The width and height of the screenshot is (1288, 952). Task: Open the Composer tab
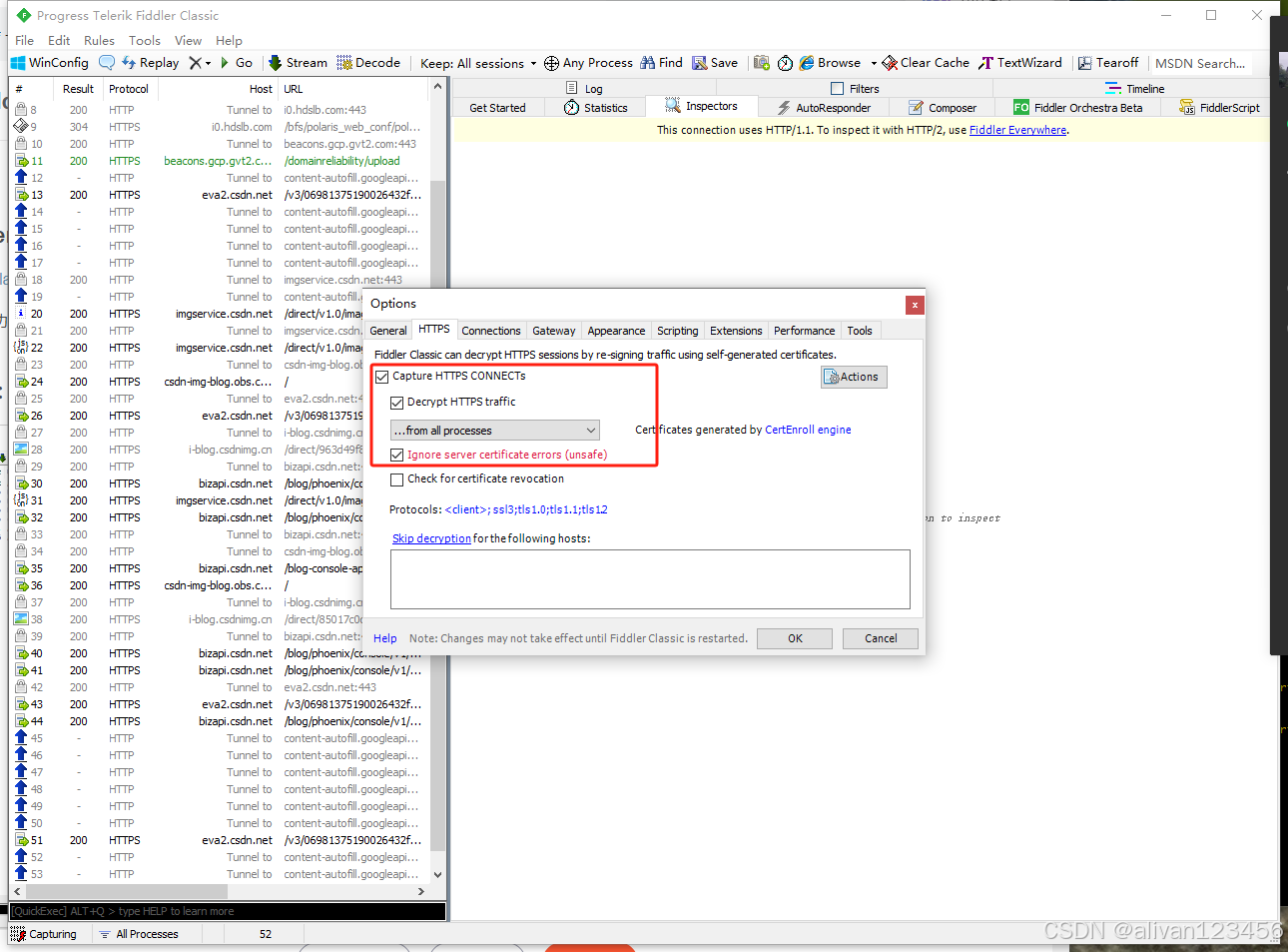point(943,108)
